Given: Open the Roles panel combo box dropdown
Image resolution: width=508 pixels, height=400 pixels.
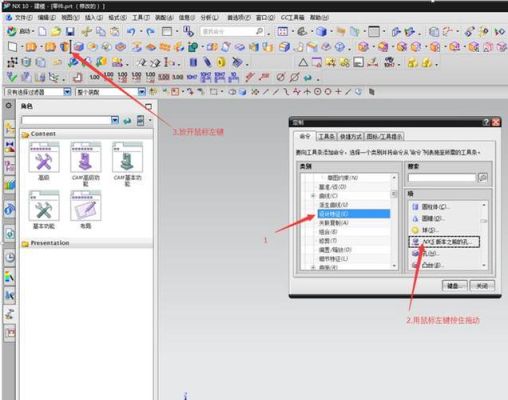Looking at the screenshot, I should pos(115,120).
